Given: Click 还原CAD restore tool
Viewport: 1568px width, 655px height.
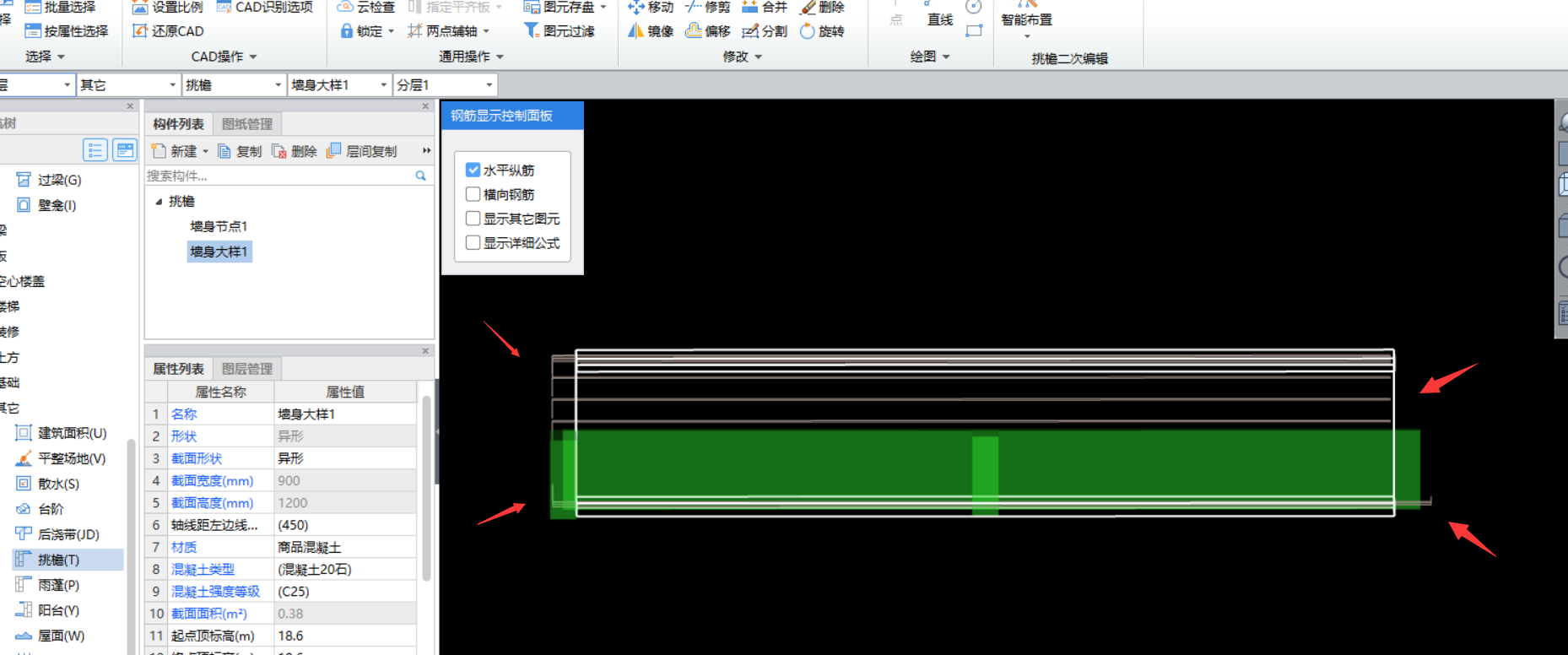Looking at the screenshot, I should tap(168, 31).
